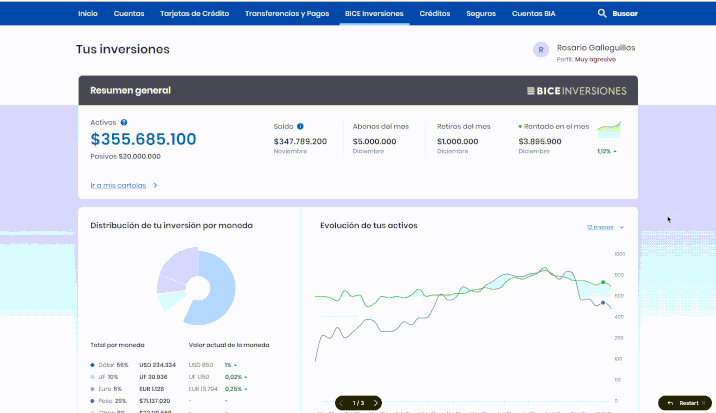Click the 0,02% UF change
The image size is (716, 413).
click(x=236, y=377)
